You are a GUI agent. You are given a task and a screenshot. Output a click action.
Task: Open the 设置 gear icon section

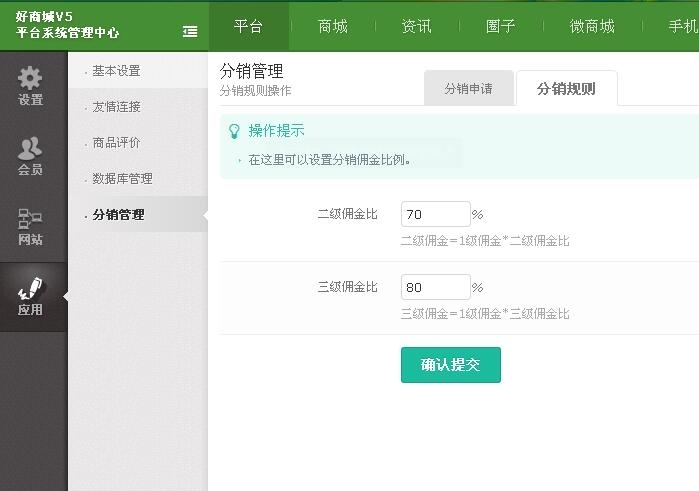(x=30, y=86)
